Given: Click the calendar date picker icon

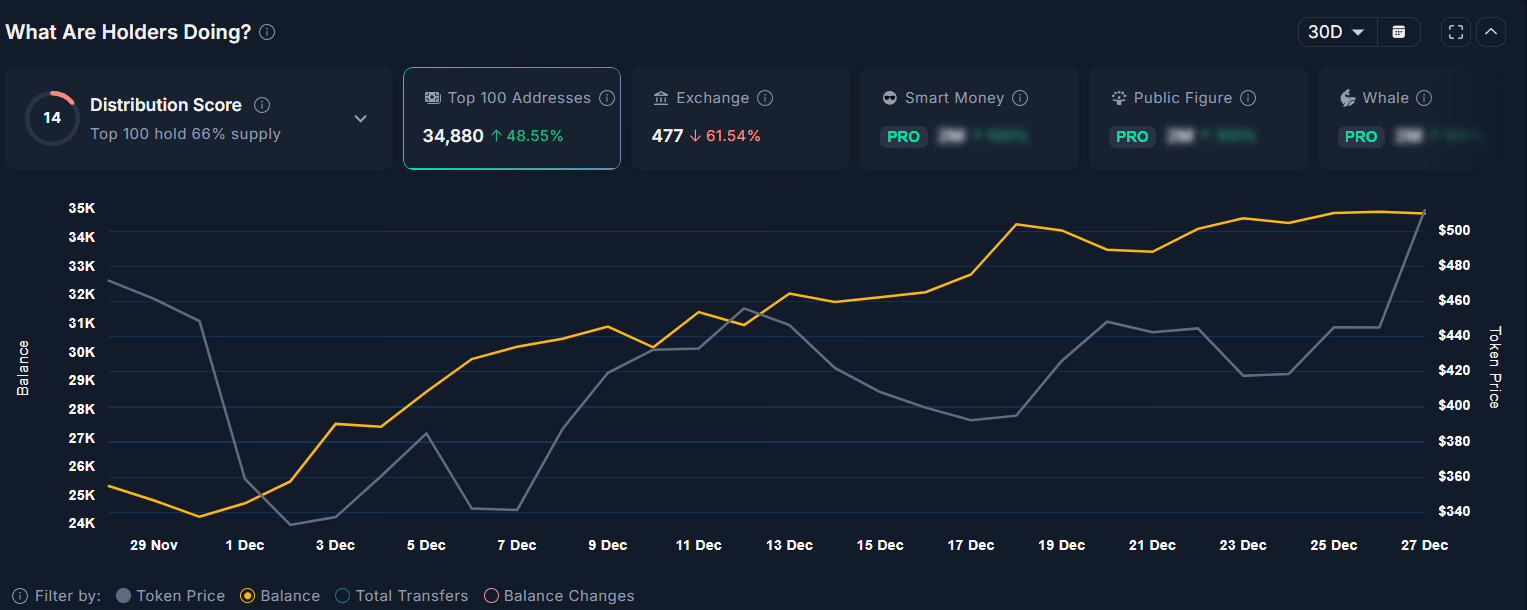Looking at the screenshot, I should click(1399, 32).
